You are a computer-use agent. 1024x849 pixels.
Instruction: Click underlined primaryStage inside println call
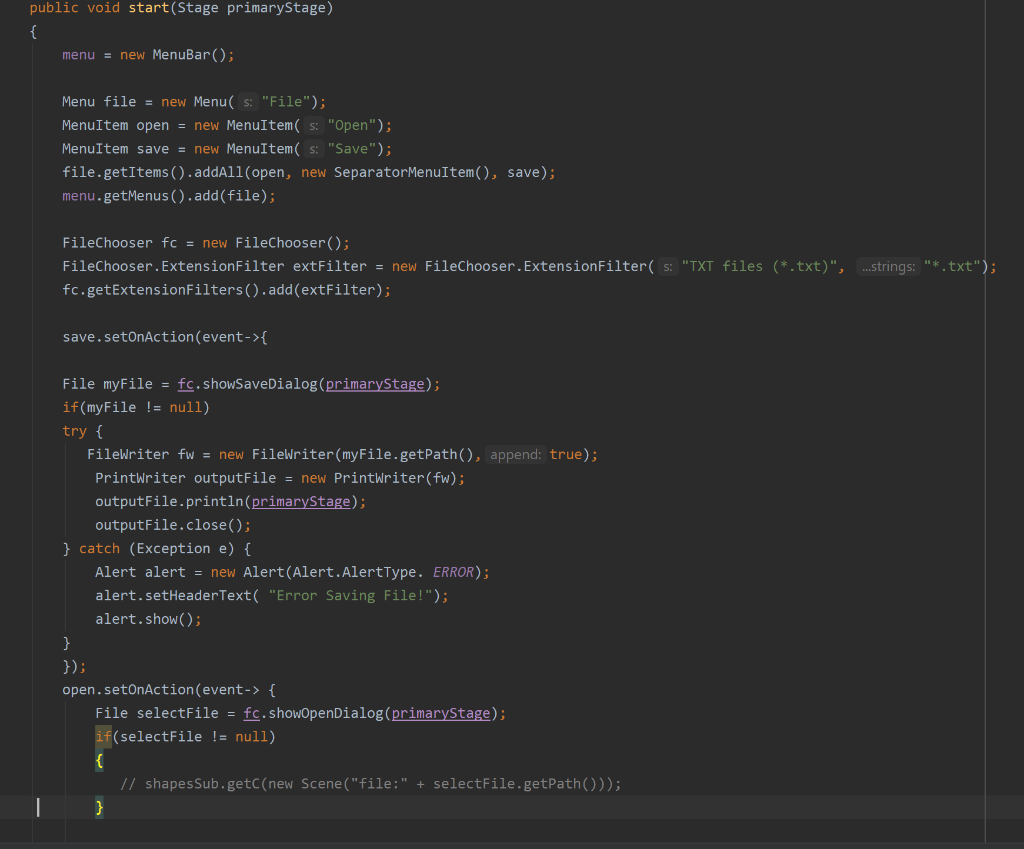300,501
